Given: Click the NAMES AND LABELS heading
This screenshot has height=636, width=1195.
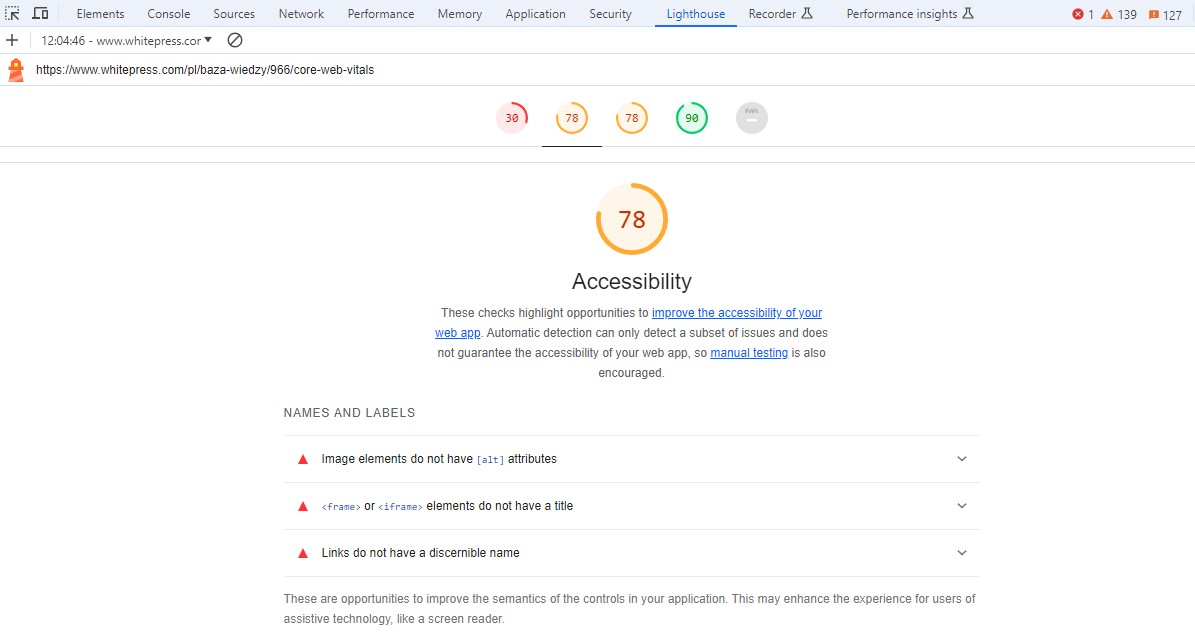Looking at the screenshot, I should (349, 413).
